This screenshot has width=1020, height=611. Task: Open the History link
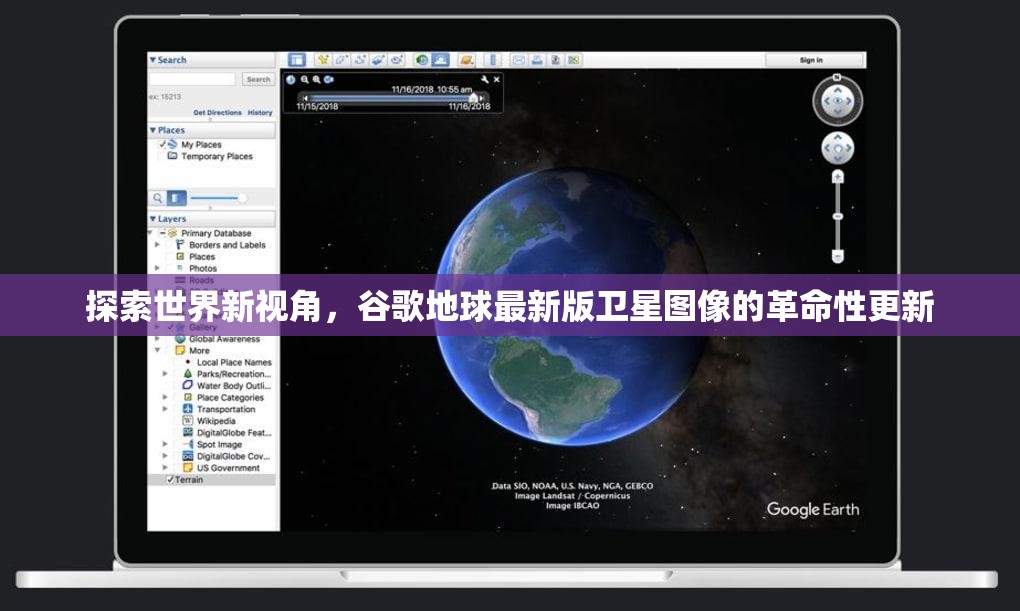(x=260, y=113)
